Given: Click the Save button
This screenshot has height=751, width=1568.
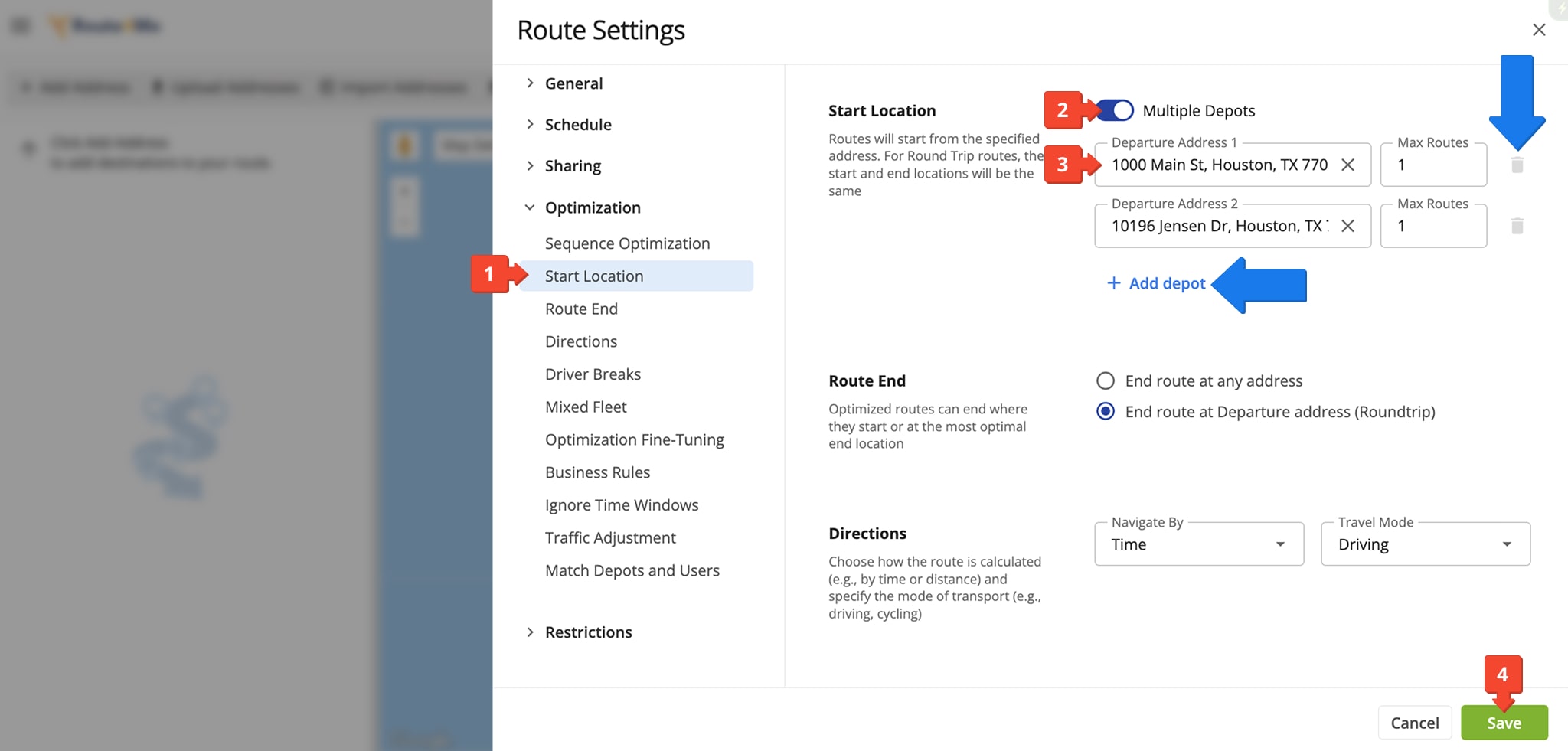Looking at the screenshot, I should (x=1504, y=723).
